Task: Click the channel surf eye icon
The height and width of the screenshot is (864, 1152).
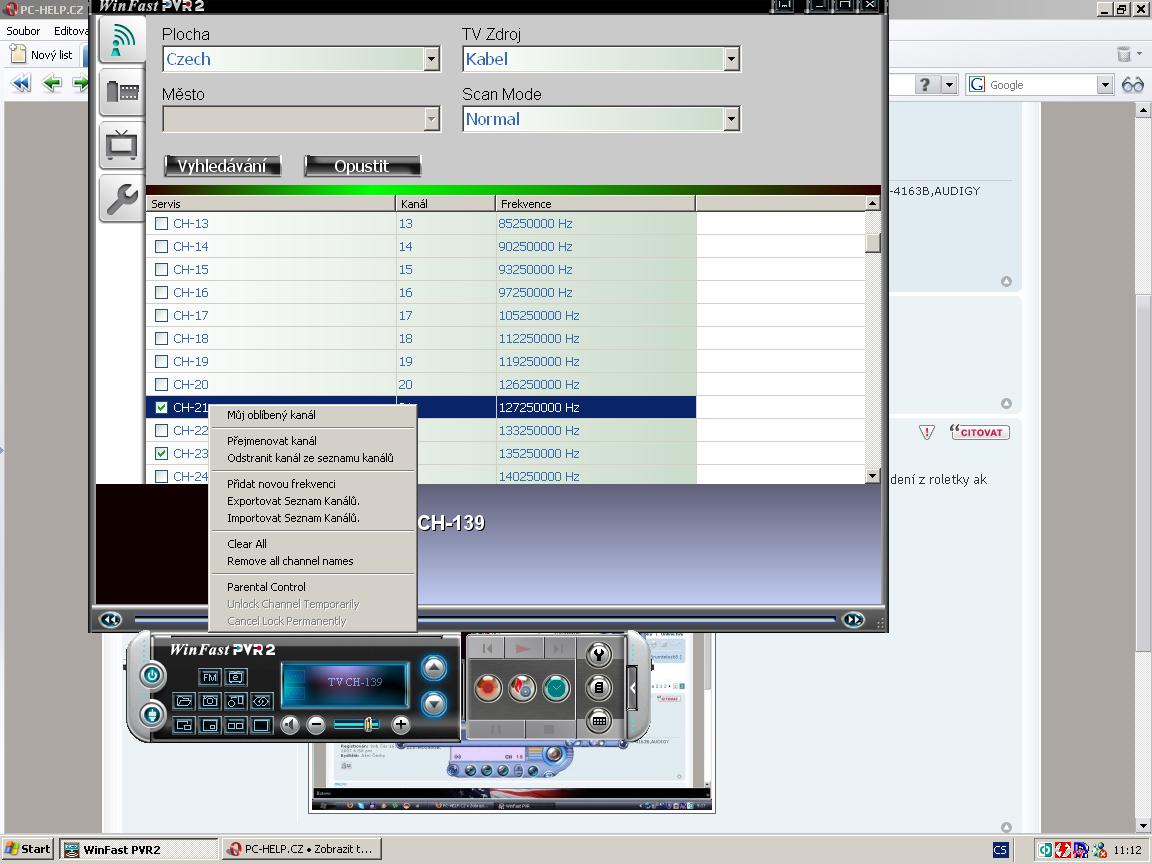Action: click(262, 702)
